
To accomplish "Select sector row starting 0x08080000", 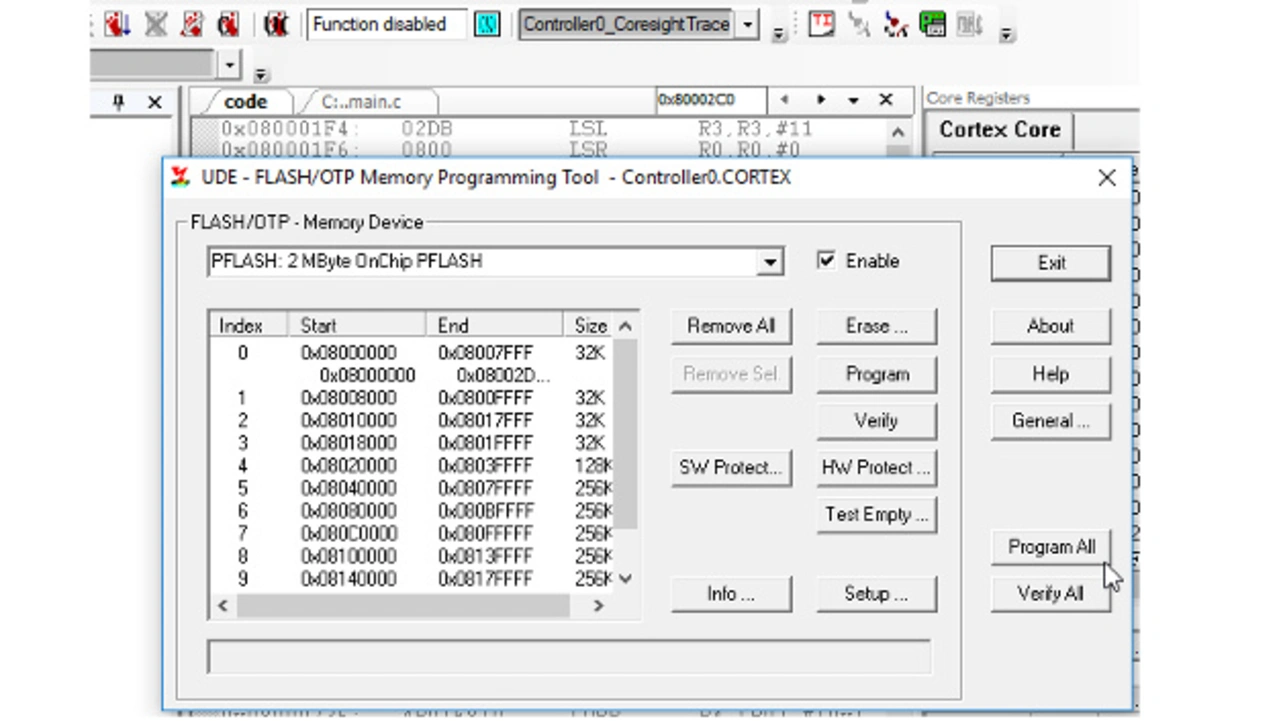I will [x=412, y=511].
